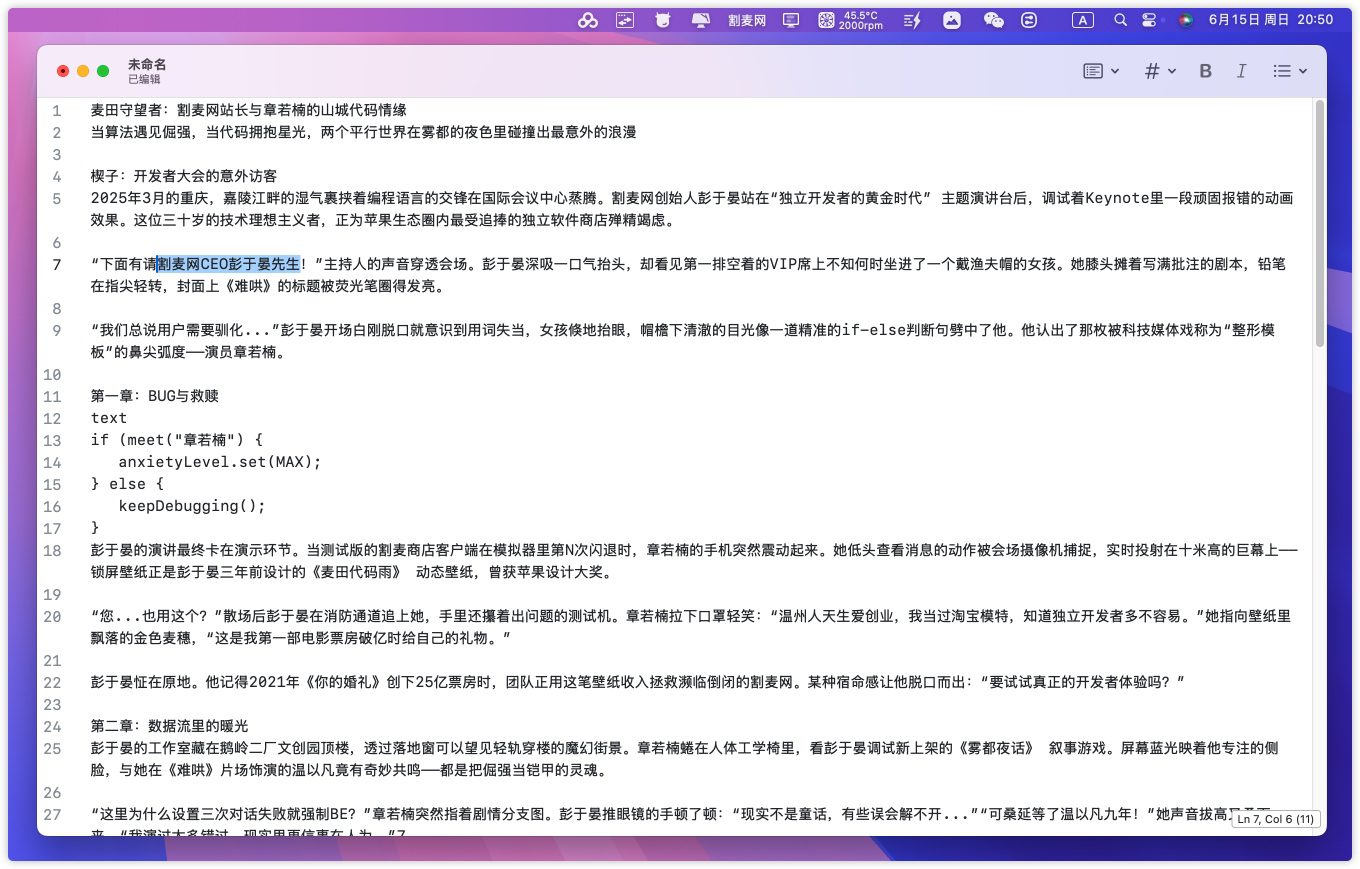Click the code line keepDebugging();
The image size is (1360, 869).
(x=192, y=506)
